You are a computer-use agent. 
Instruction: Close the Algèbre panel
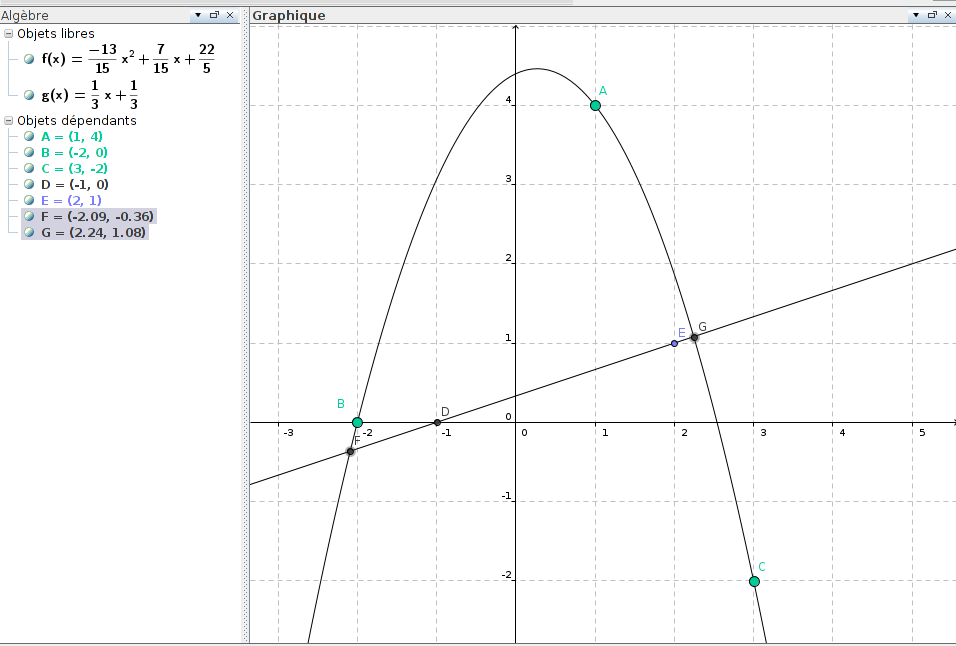pyautogui.click(x=230, y=15)
